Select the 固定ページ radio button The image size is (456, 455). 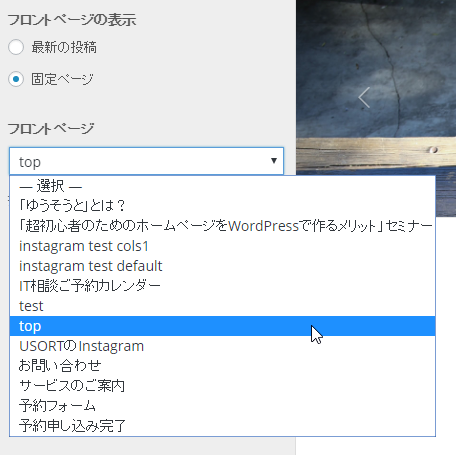tap(16, 79)
